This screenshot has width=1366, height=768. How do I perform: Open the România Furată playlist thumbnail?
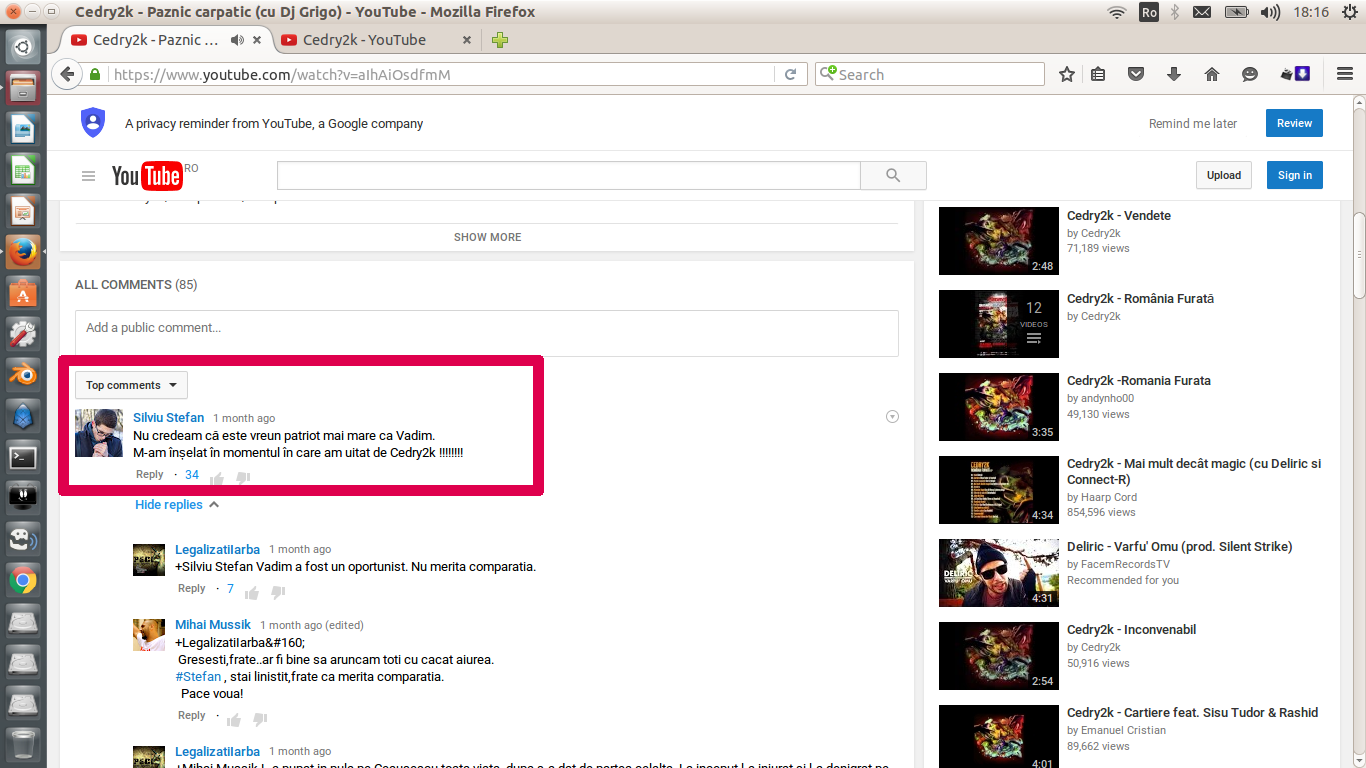tap(998, 324)
